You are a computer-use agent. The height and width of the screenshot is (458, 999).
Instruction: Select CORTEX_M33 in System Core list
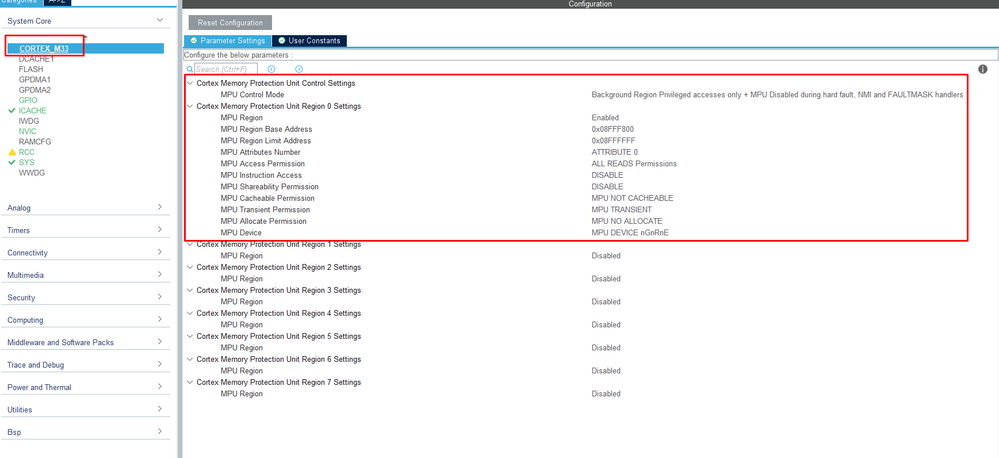click(x=44, y=48)
